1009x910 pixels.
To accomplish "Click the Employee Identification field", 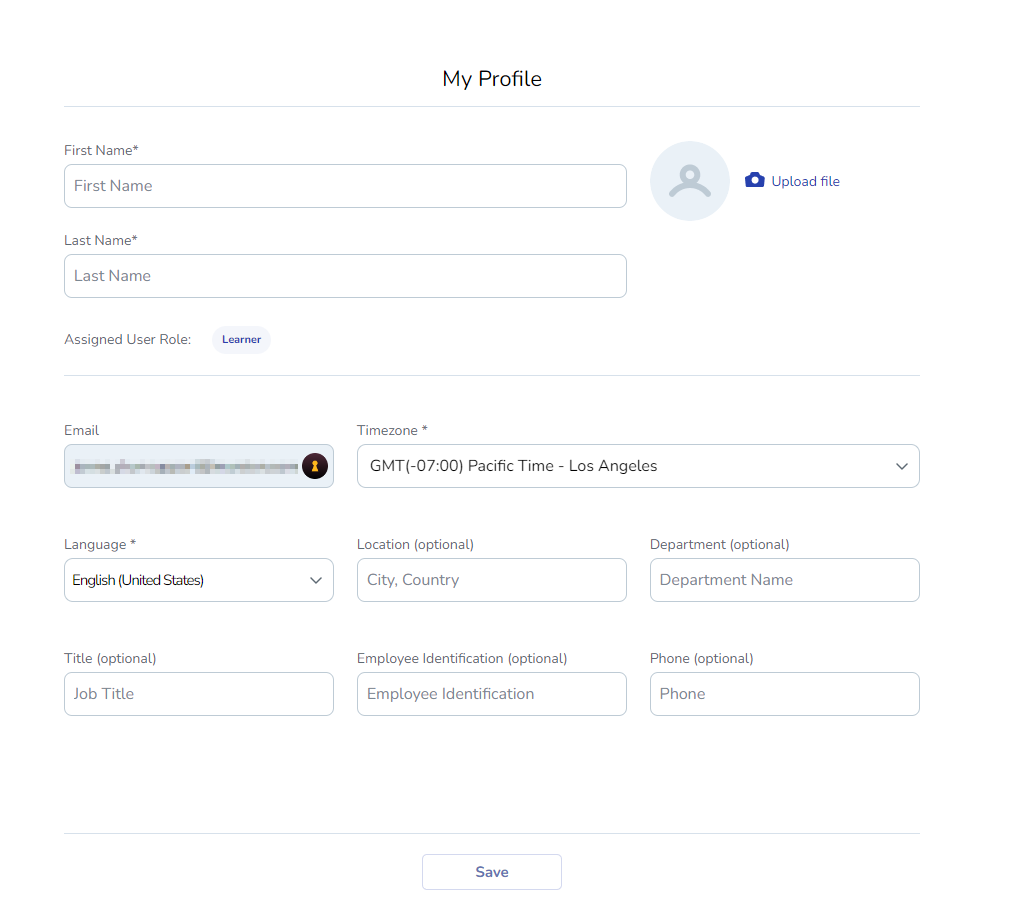I will pos(491,694).
